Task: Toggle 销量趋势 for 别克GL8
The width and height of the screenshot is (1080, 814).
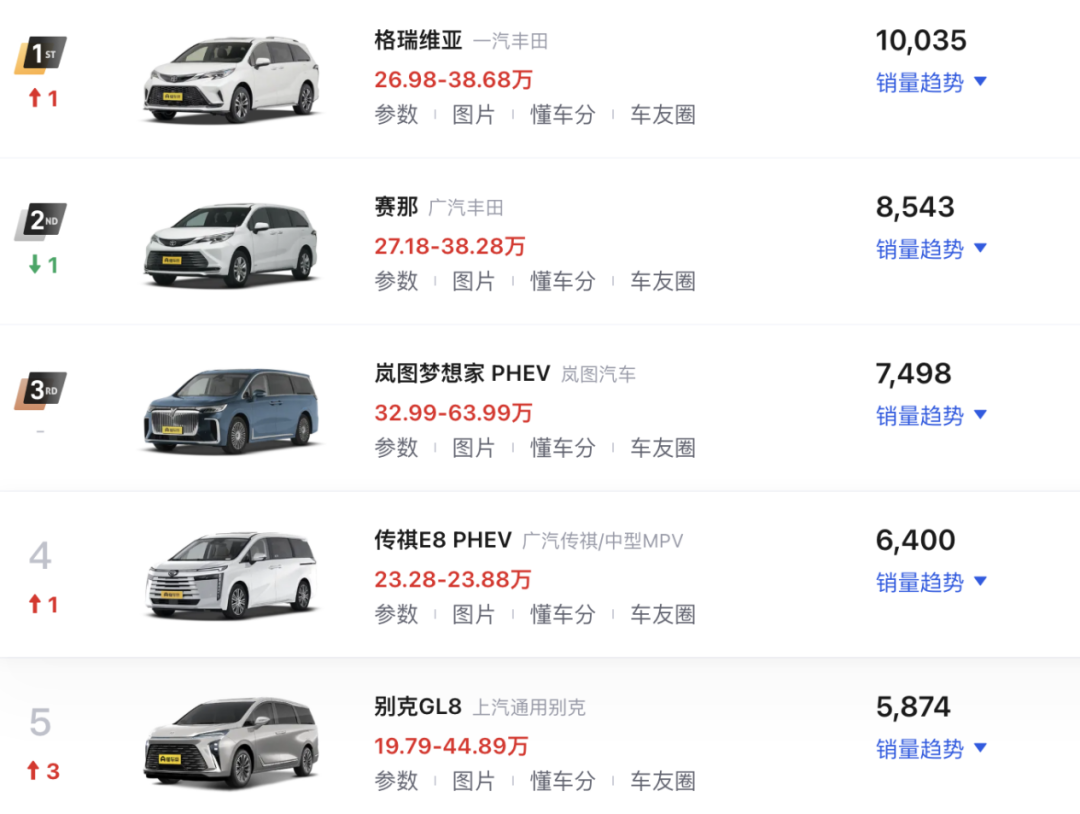Action: point(931,749)
